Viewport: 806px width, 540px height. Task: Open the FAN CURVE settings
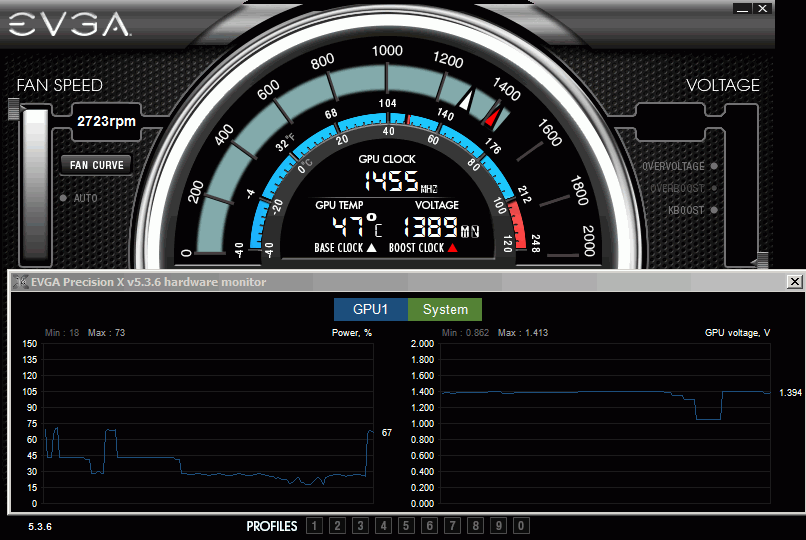pyautogui.click(x=97, y=165)
